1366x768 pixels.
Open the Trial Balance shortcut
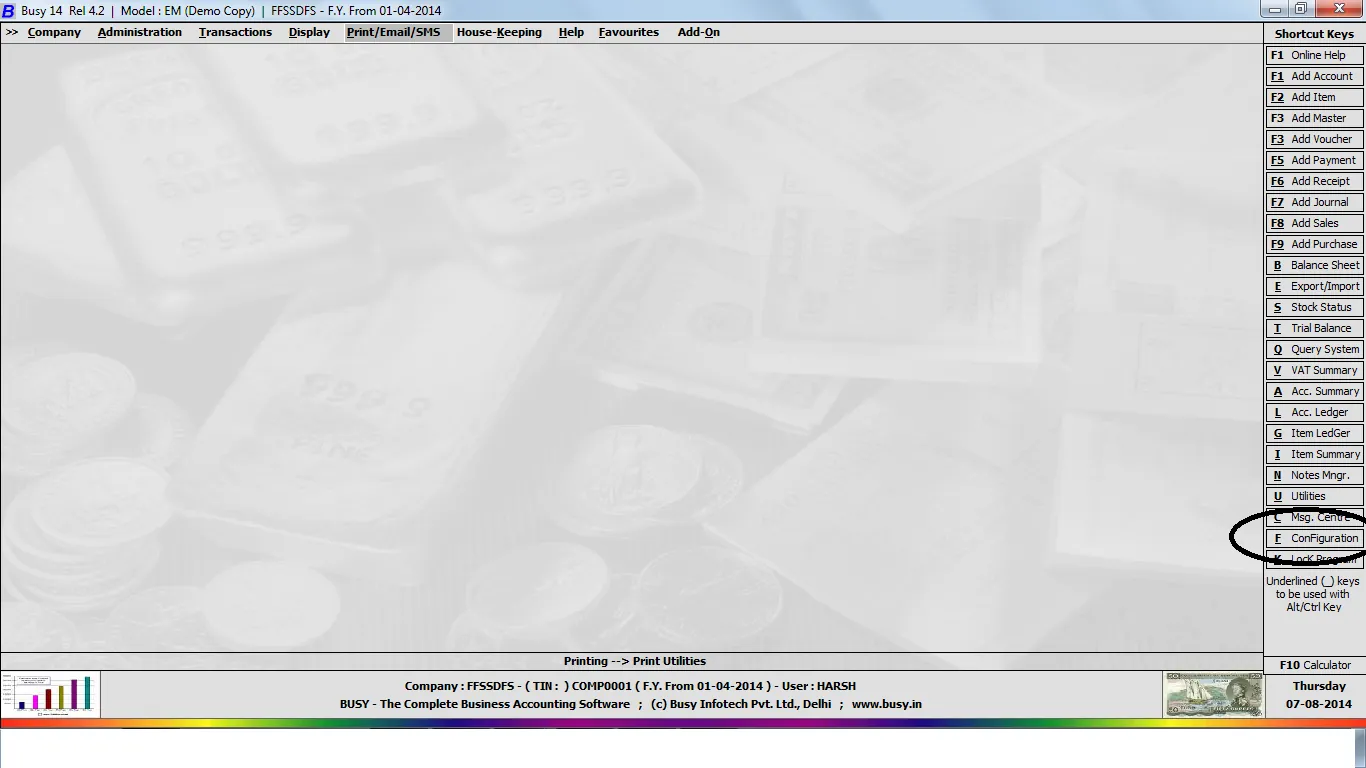click(x=1314, y=328)
